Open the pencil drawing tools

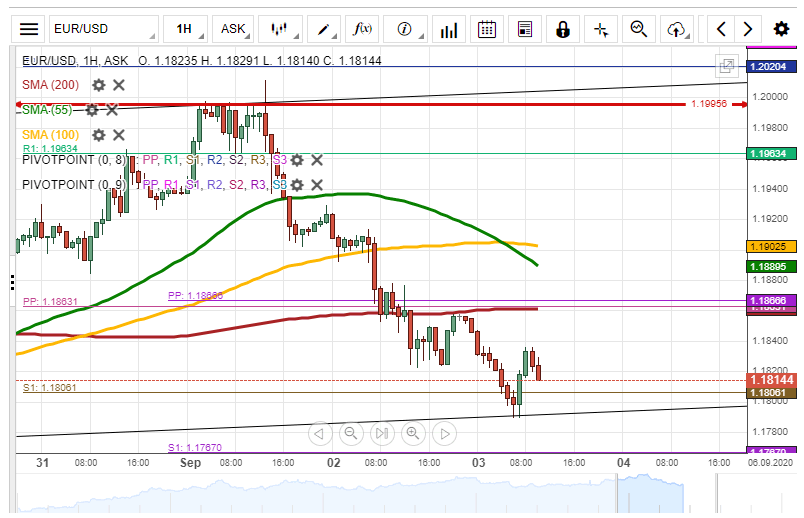[323, 29]
